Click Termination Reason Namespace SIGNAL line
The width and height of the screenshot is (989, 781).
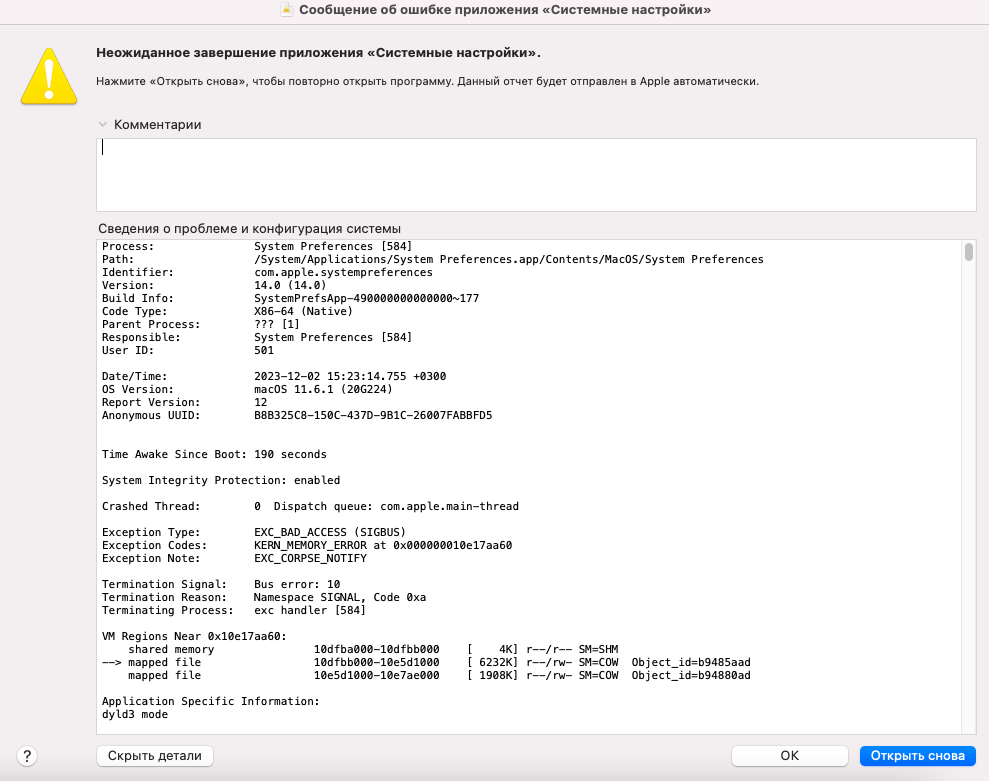264,597
